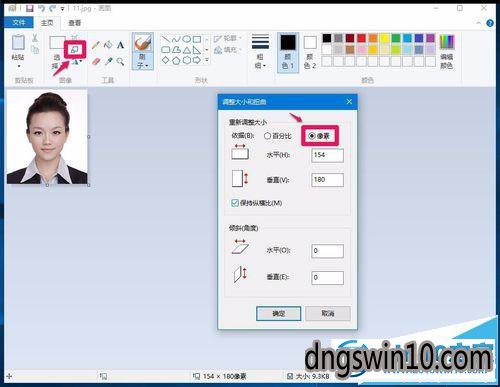Click the Save icon in the title bar
Image resolution: width=500 pixels, height=387 pixels.
[x=30, y=8]
